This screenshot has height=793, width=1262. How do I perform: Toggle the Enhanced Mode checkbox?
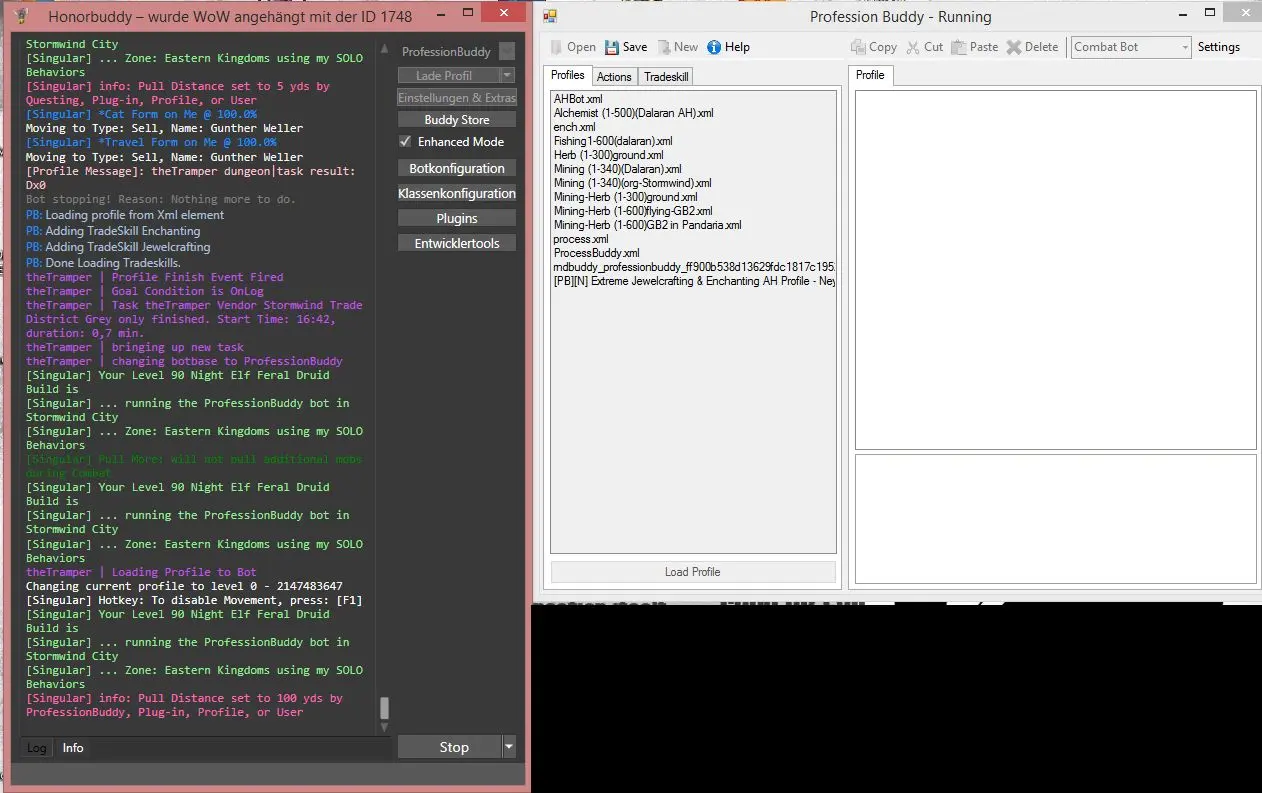point(405,142)
